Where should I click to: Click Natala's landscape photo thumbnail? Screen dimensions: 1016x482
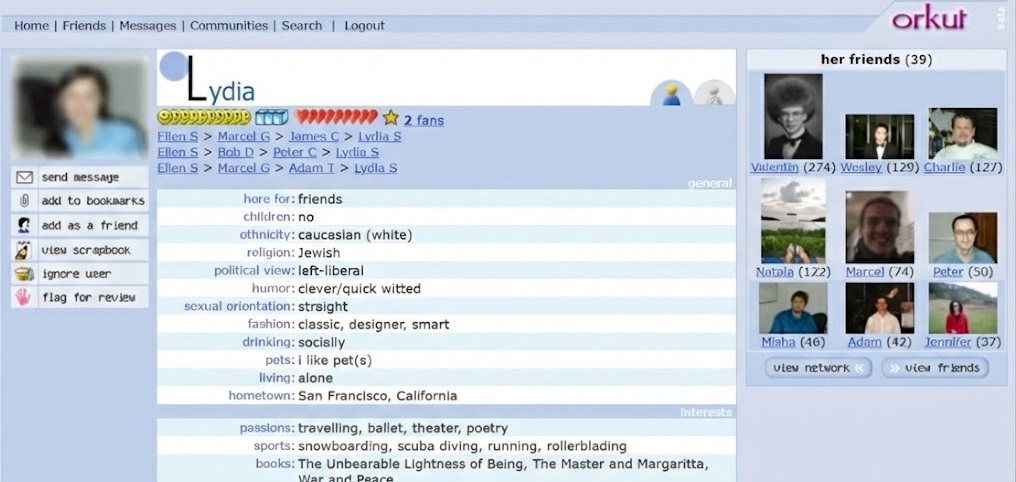(793, 220)
